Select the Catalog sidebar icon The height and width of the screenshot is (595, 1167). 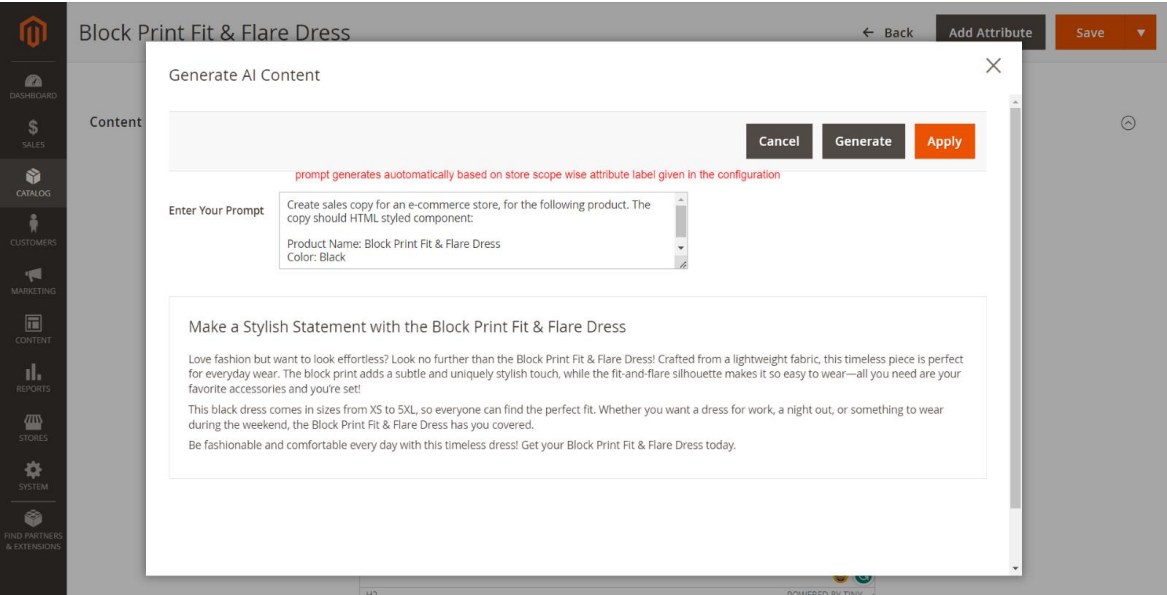click(x=33, y=182)
